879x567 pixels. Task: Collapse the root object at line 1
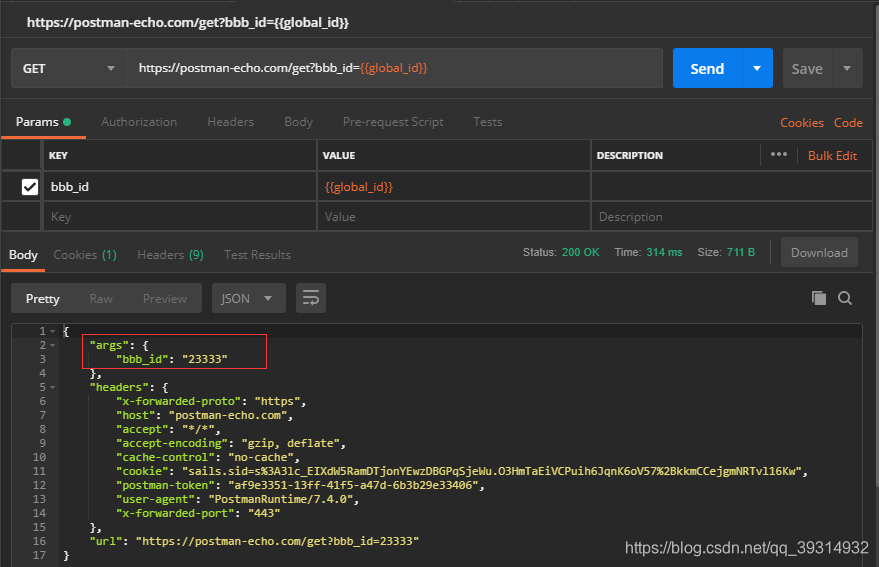(53, 331)
